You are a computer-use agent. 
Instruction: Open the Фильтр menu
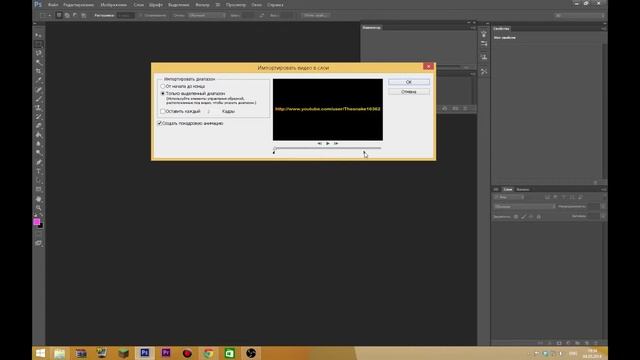tap(202, 5)
